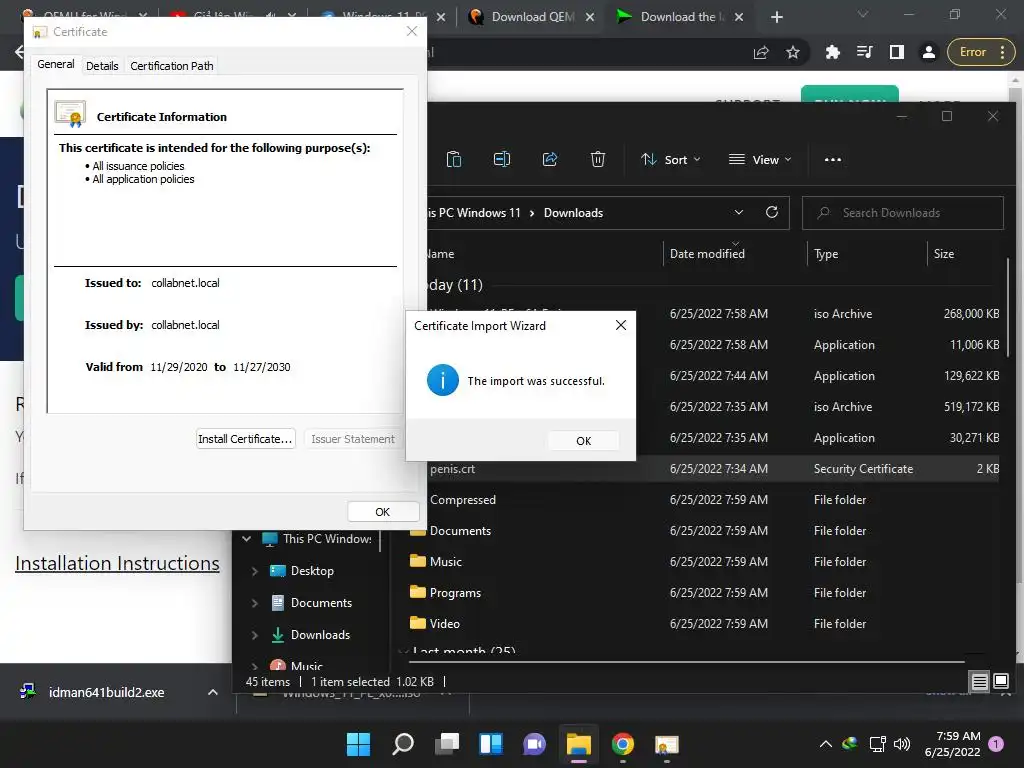Click OK in Certificate Import Wizard dialog

click(583, 441)
